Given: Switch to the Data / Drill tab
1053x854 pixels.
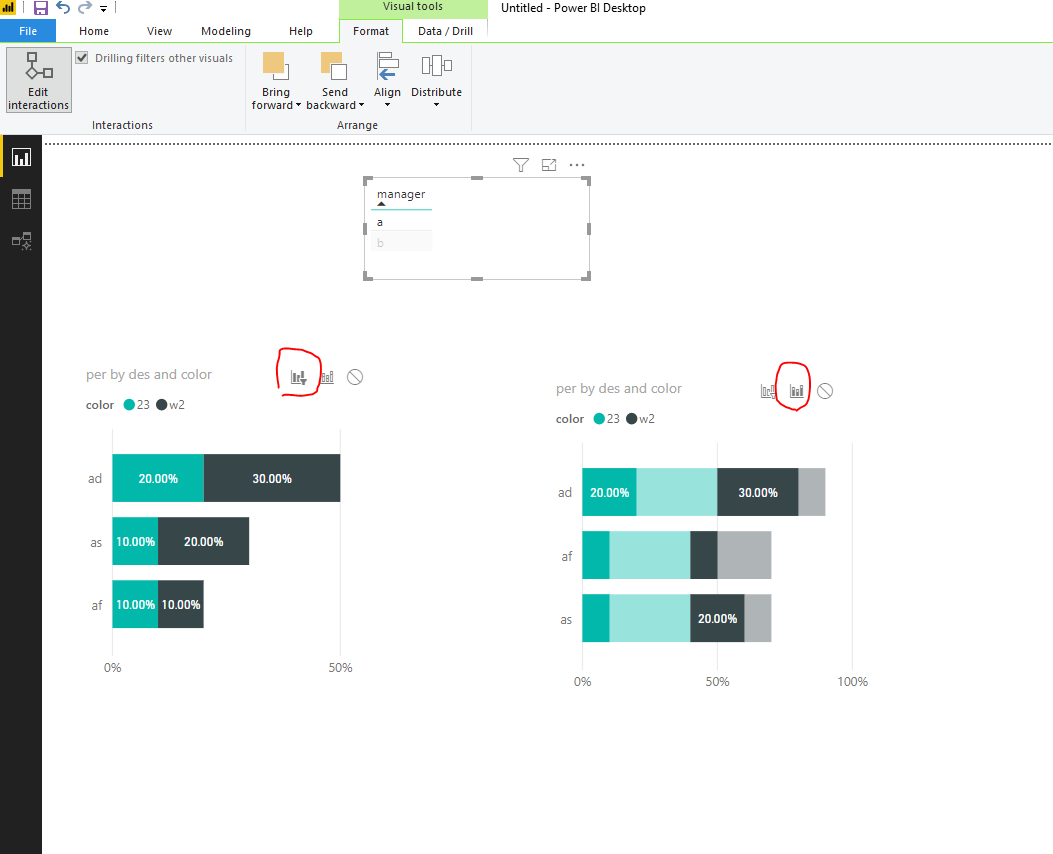Looking at the screenshot, I should 445,31.
